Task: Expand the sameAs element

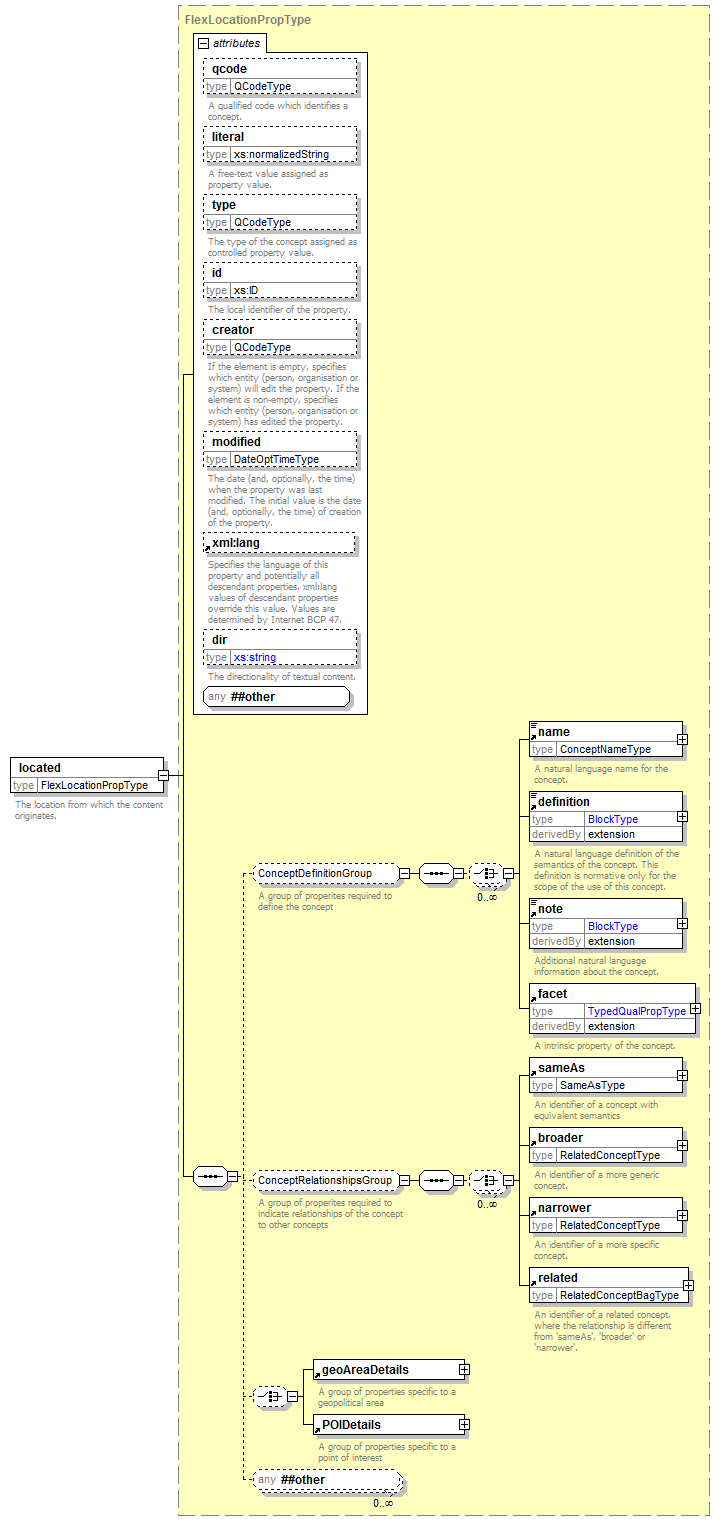Action: pos(682,1075)
